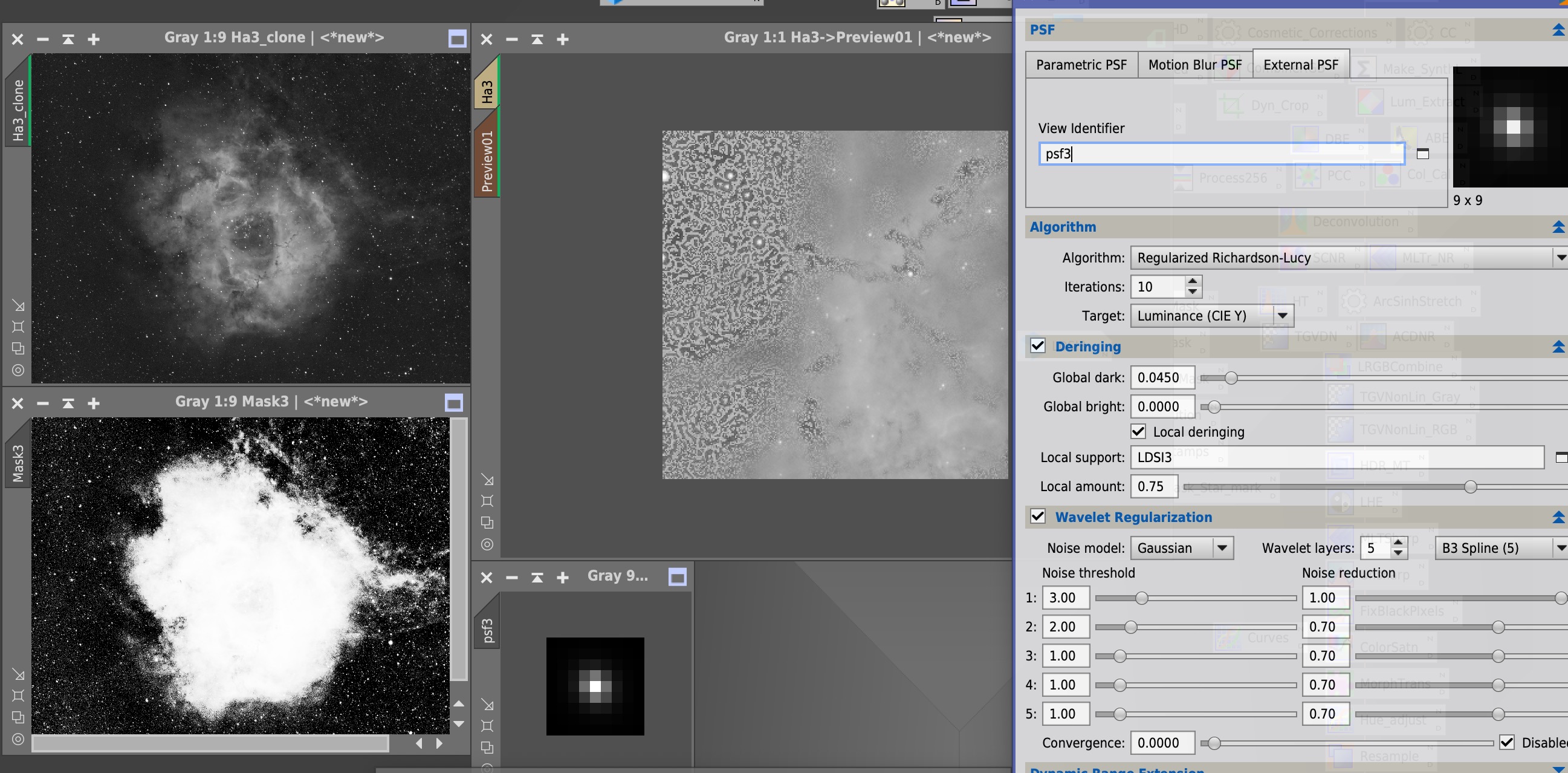Click the diagonal arrow icon in Mask3 left strip
Image resolution: width=1568 pixels, height=773 pixels.
coord(18,674)
